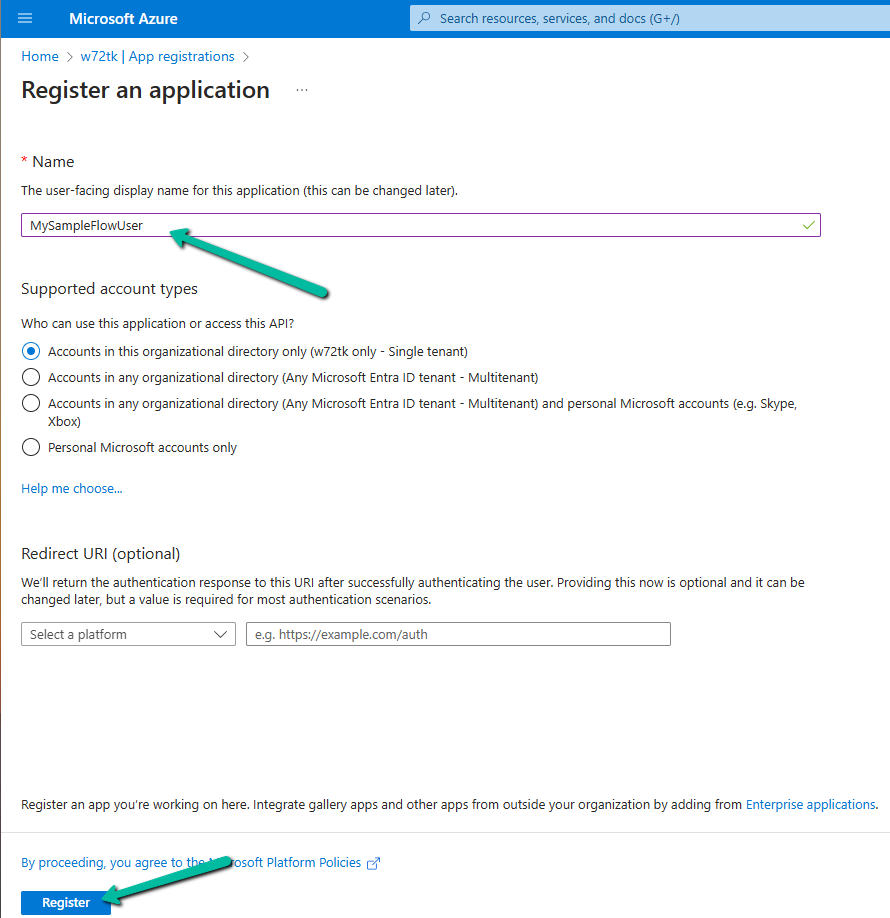Click the ellipsis next to page title
This screenshot has width=890, height=918.
tap(302, 90)
